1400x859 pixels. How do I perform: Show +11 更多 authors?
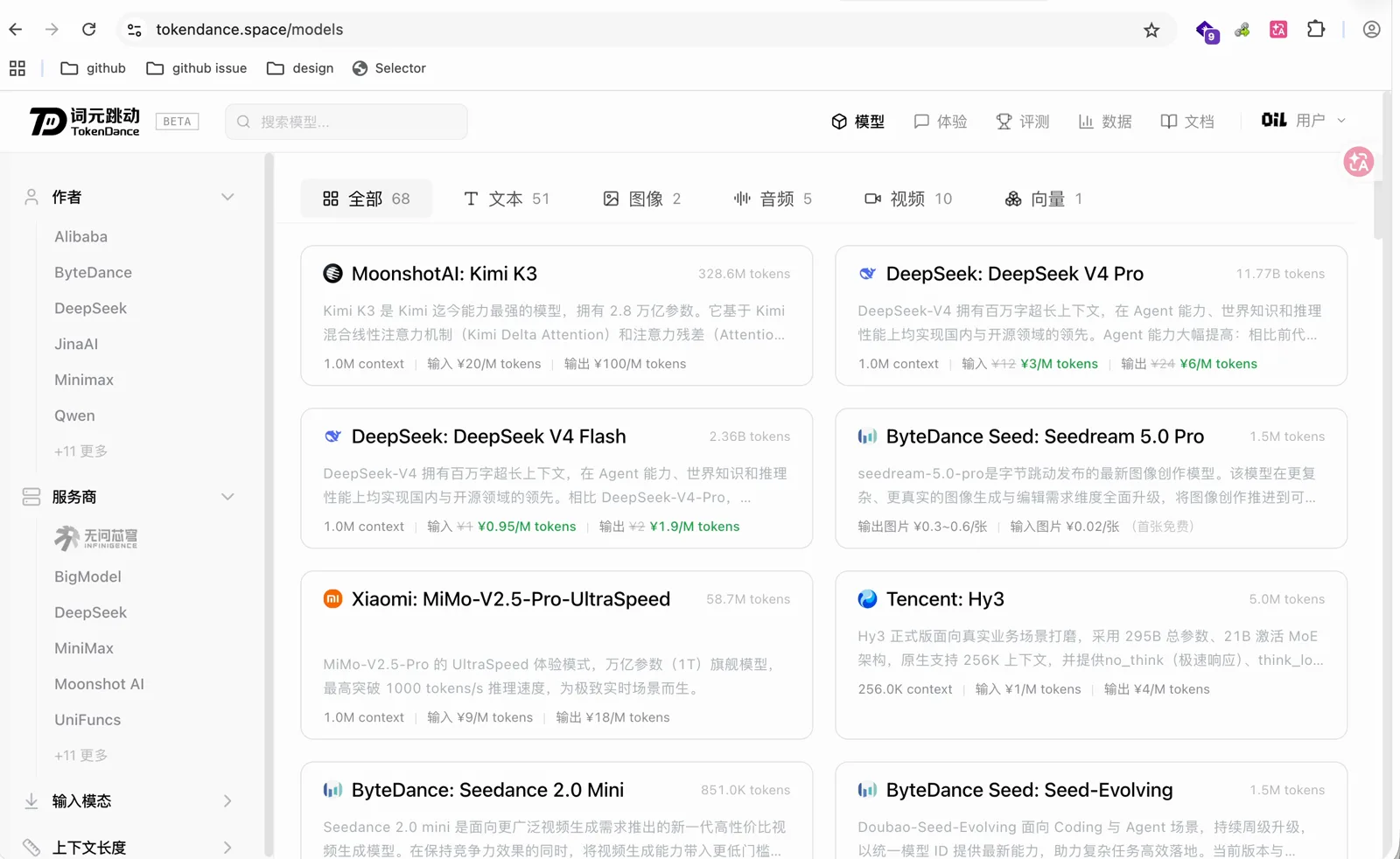[80, 451]
